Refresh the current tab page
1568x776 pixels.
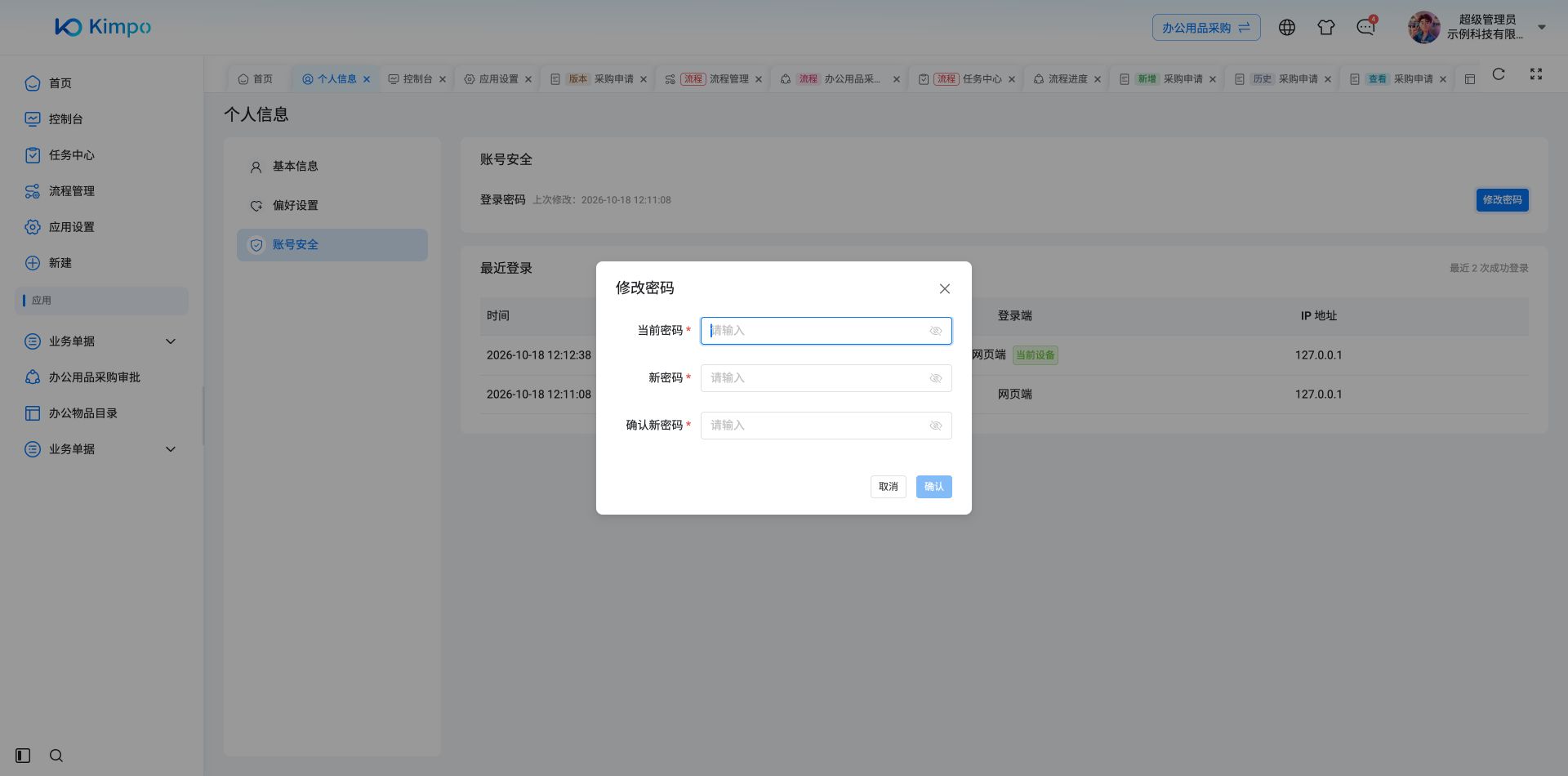point(1499,74)
